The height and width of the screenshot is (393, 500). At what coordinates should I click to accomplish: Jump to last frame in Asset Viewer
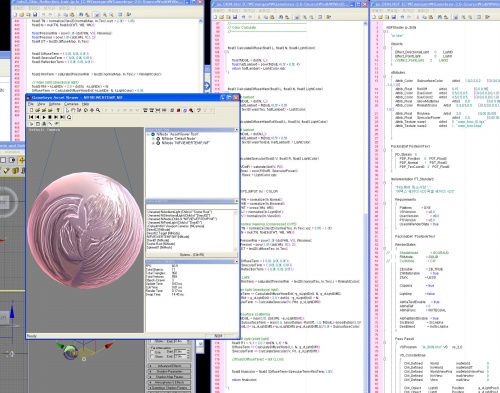62,117
